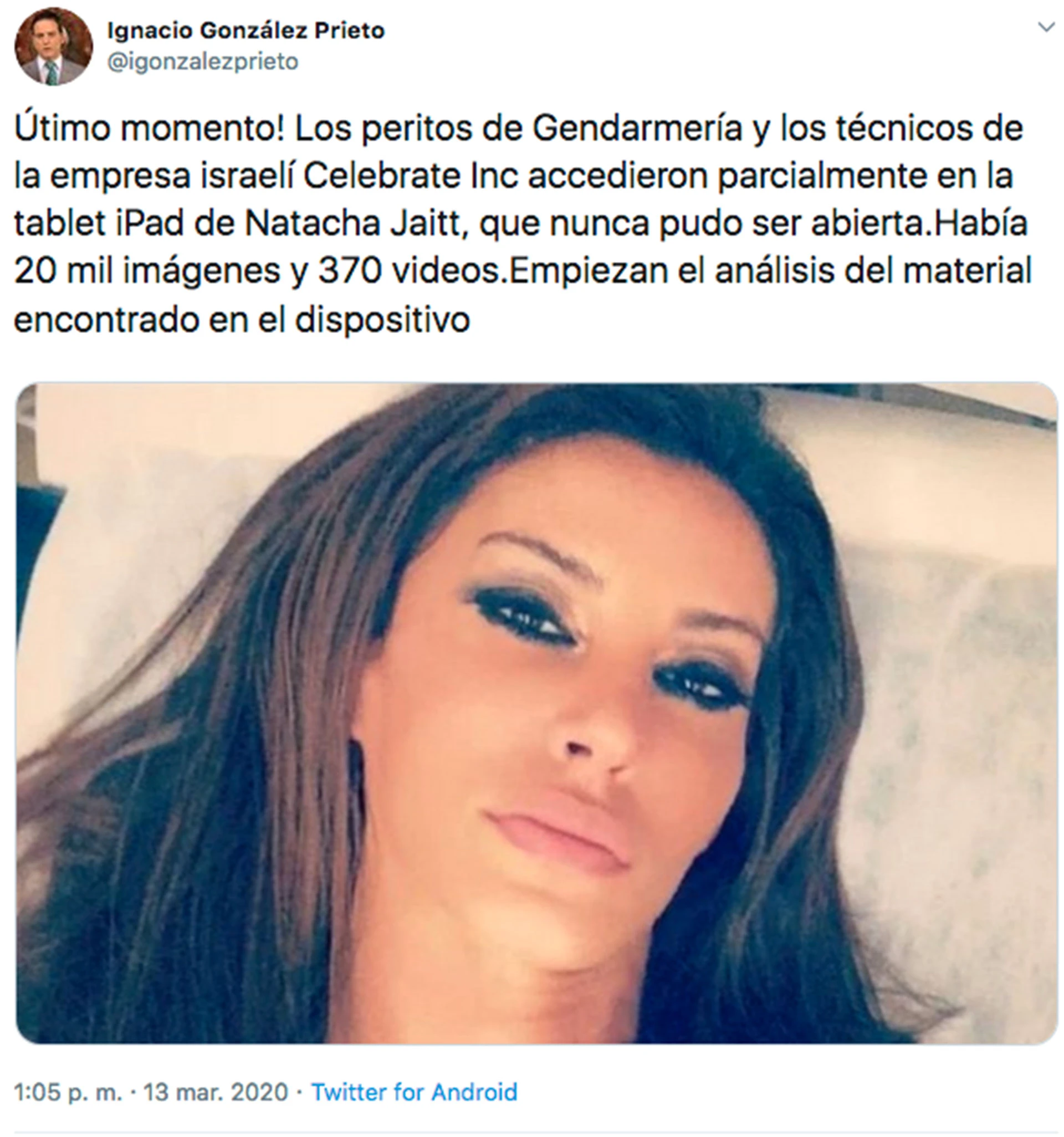
Task: Click 'Natacha Jaitt' in the tweet text
Action: (353, 223)
